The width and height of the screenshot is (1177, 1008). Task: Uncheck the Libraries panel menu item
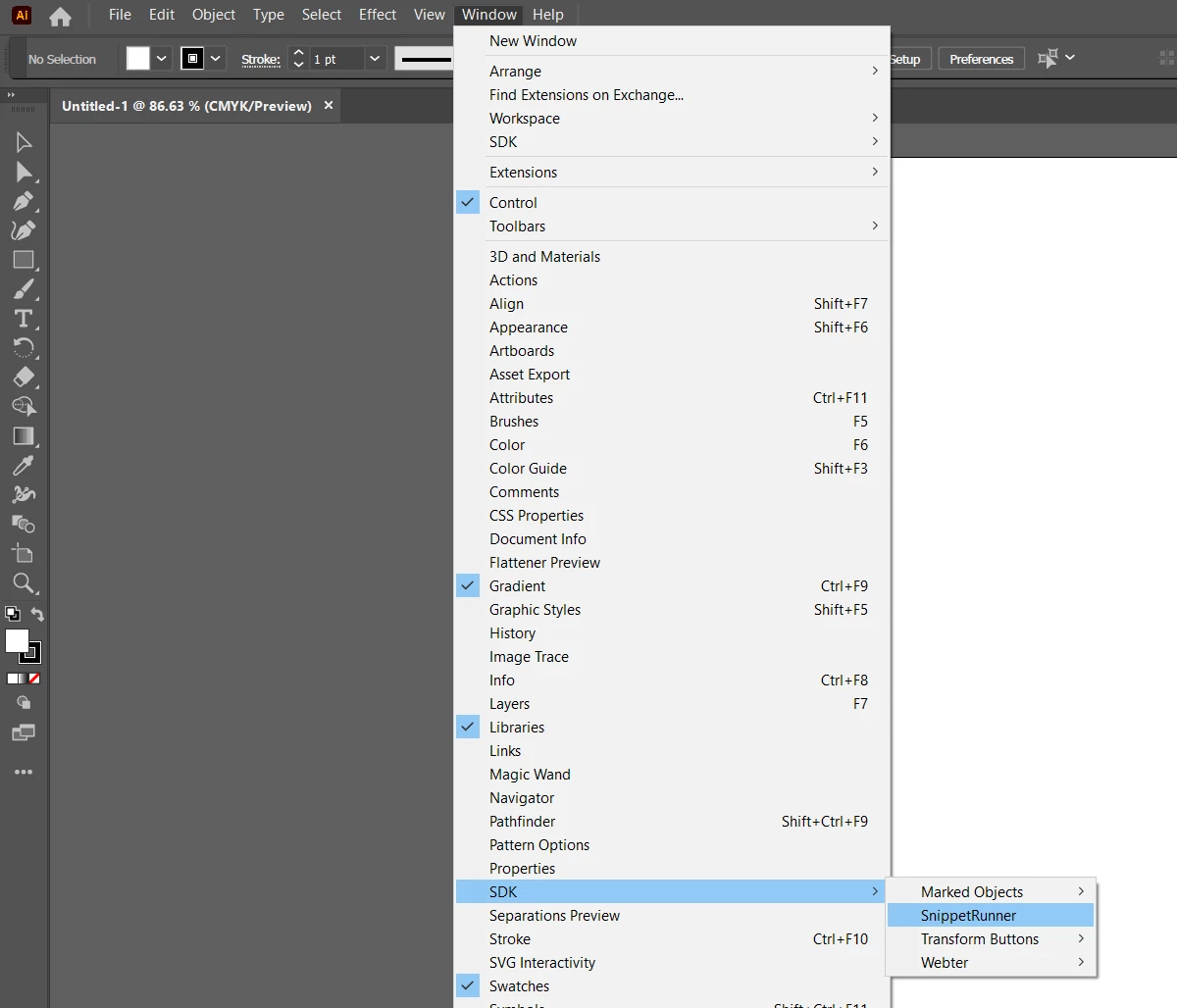pyautogui.click(x=673, y=728)
